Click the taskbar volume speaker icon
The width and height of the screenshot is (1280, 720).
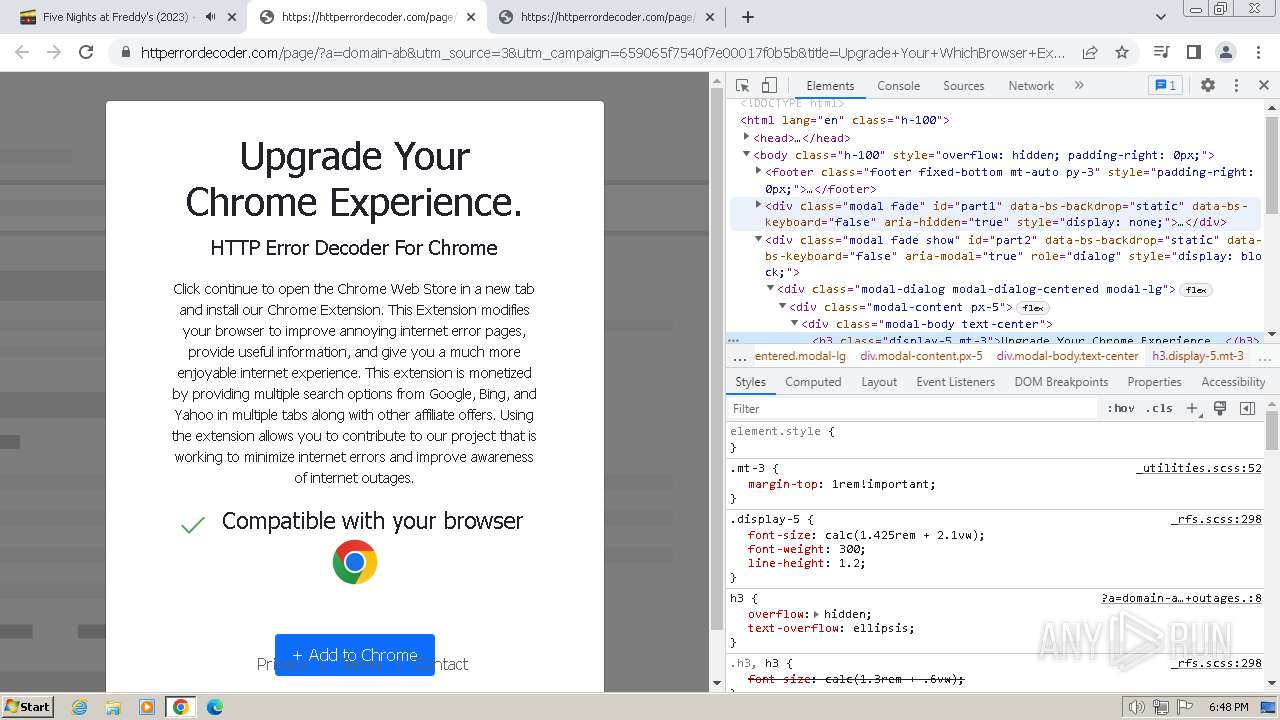pos(1135,707)
